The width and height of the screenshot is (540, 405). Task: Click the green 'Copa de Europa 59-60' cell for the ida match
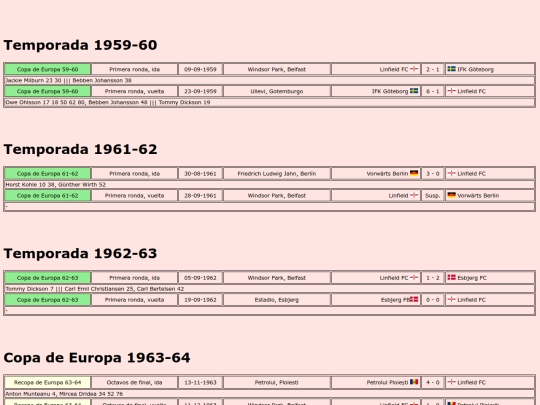click(x=48, y=69)
